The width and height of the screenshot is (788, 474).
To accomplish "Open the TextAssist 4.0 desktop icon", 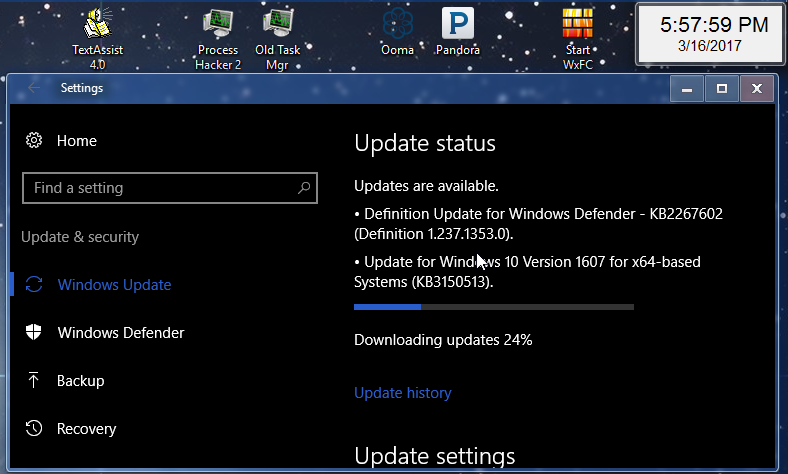I will point(97,24).
